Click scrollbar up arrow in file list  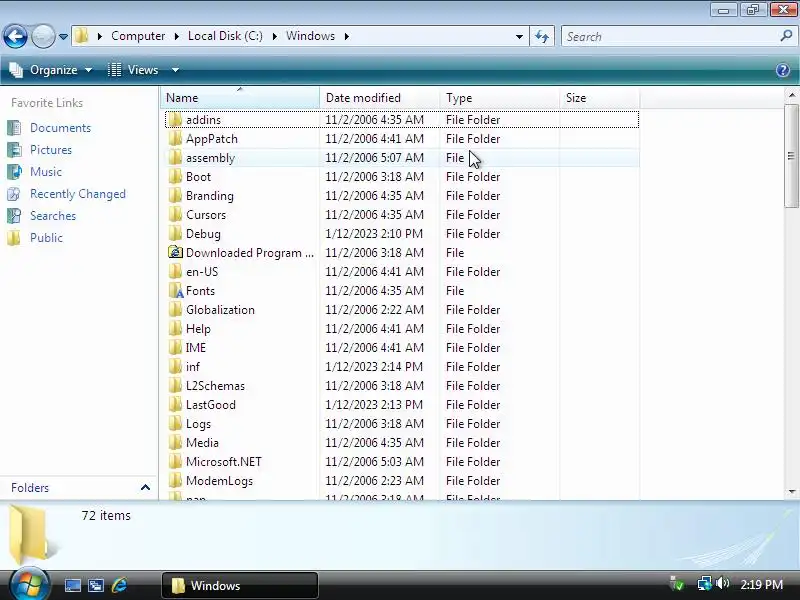(792, 95)
